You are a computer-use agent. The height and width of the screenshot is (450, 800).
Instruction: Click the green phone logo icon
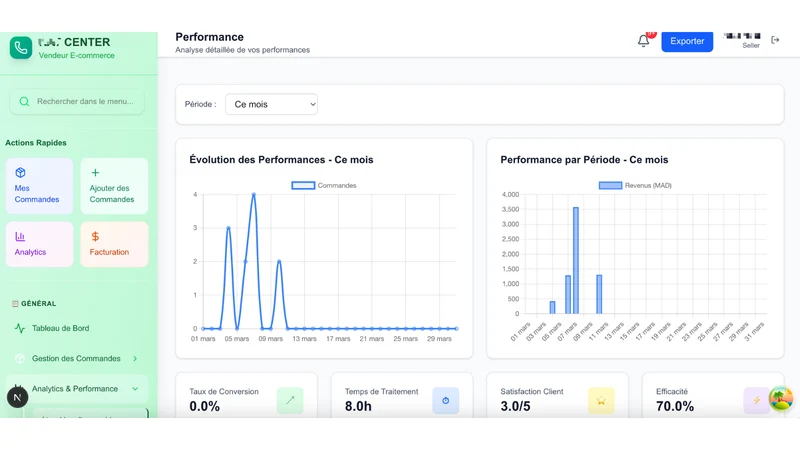[x=21, y=48]
